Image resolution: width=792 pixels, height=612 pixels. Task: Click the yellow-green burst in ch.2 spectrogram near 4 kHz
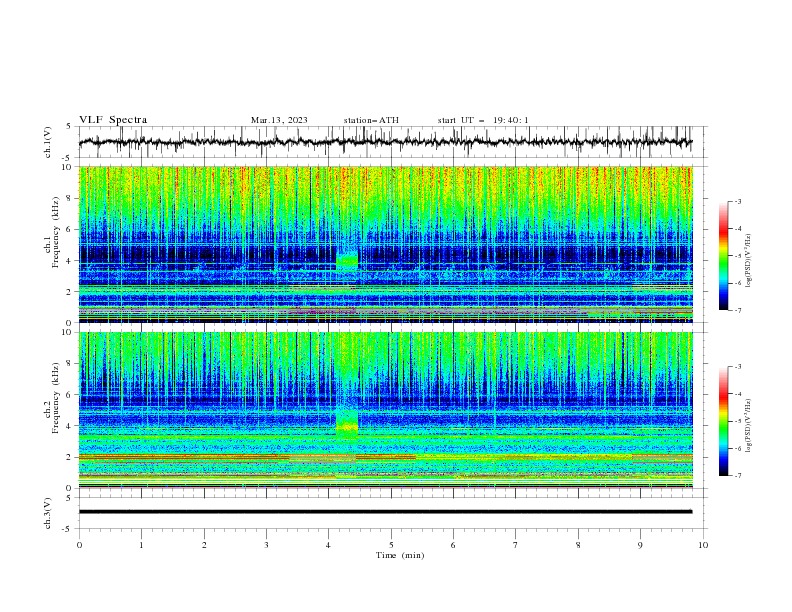pos(347,424)
